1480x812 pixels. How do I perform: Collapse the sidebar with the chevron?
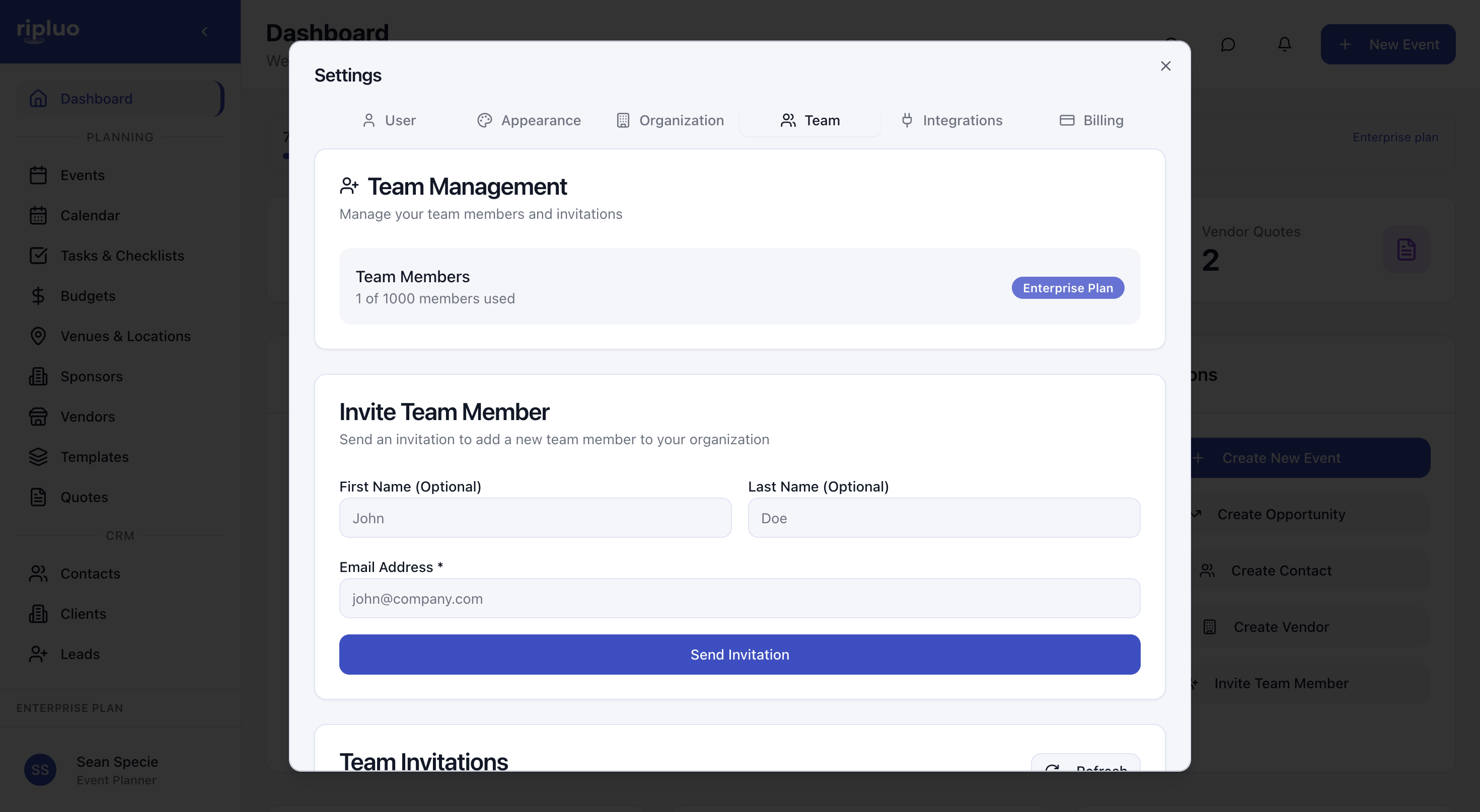pos(204,32)
